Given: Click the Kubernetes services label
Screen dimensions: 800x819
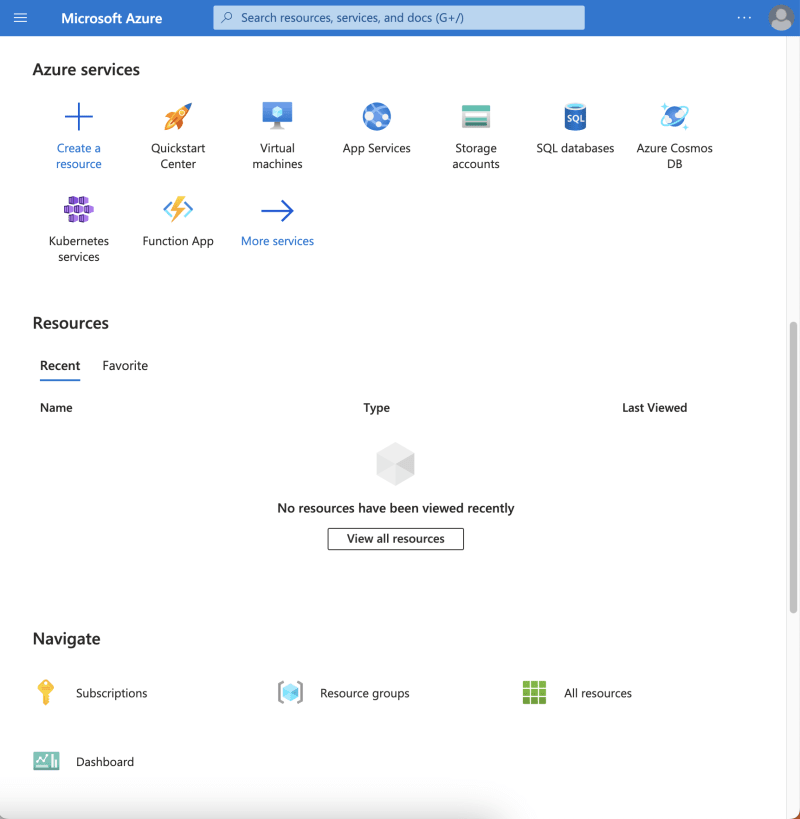Looking at the screenshot, I should click(x=79, y=249).
